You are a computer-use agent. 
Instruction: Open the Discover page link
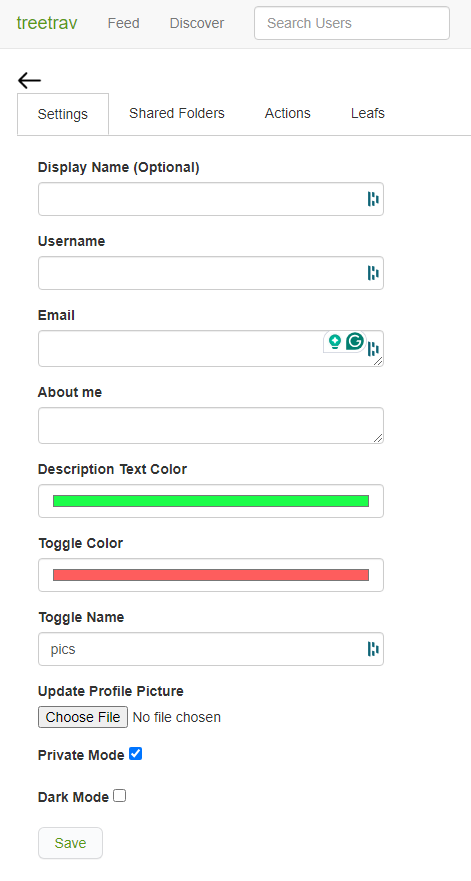click(197, 24)
